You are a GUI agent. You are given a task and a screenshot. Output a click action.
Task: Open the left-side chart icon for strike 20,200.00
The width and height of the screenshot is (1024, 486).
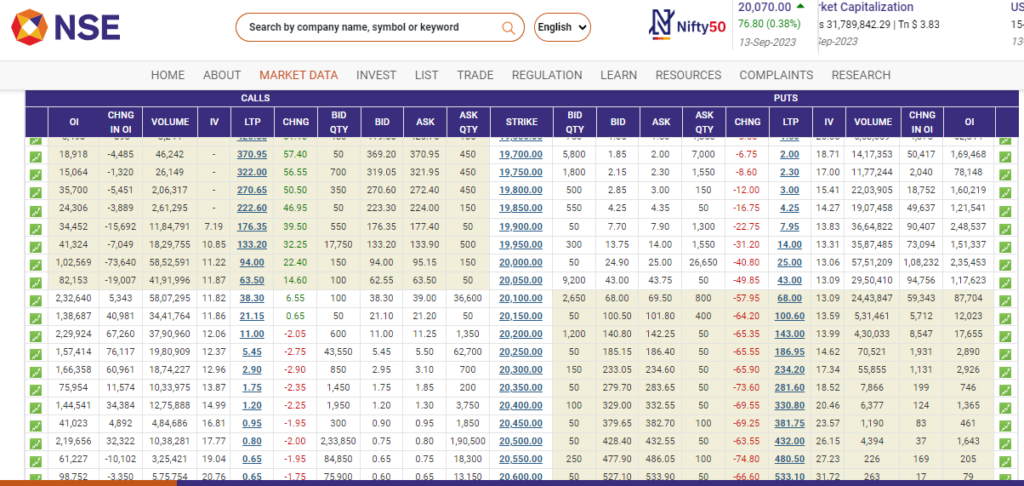click(x=36, y=336)
